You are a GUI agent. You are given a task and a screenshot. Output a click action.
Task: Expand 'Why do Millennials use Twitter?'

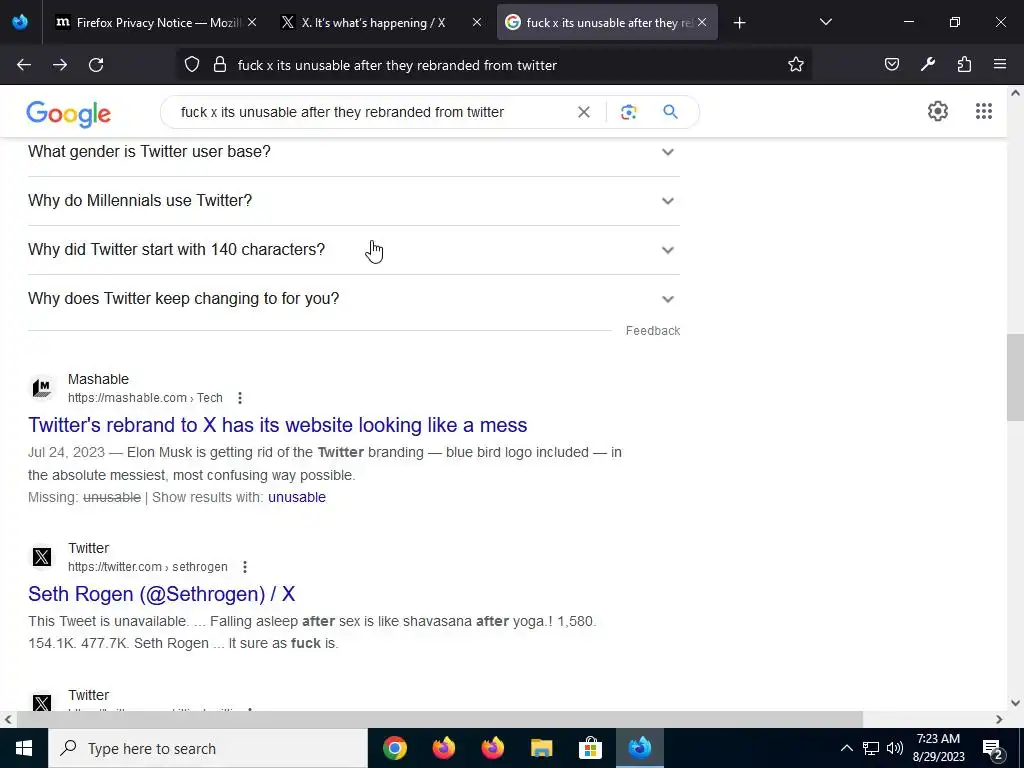pos(353,200)
